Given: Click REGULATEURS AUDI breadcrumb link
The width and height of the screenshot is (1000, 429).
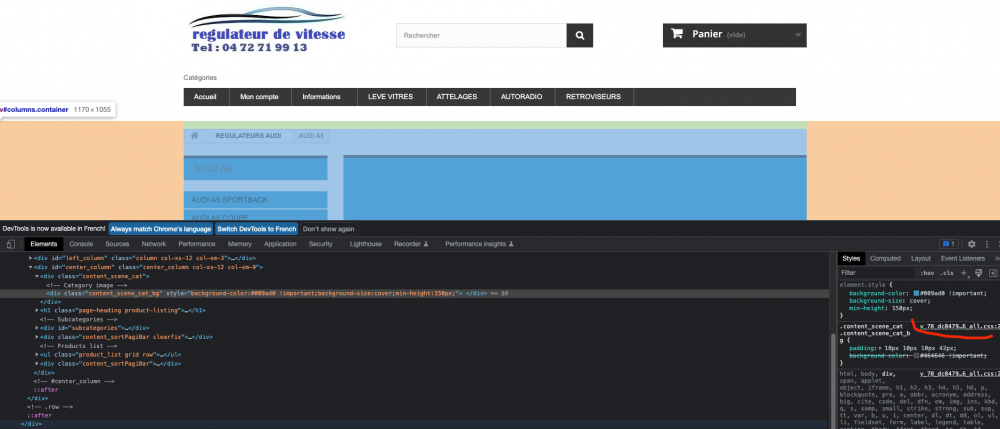Looking at the screenshot, I should 248,136.
